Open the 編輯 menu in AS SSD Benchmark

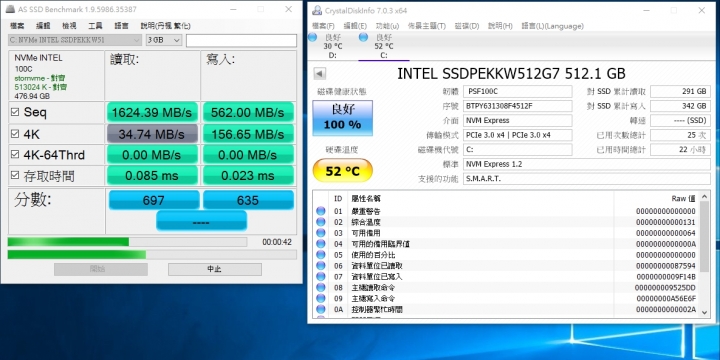[43, 26]
